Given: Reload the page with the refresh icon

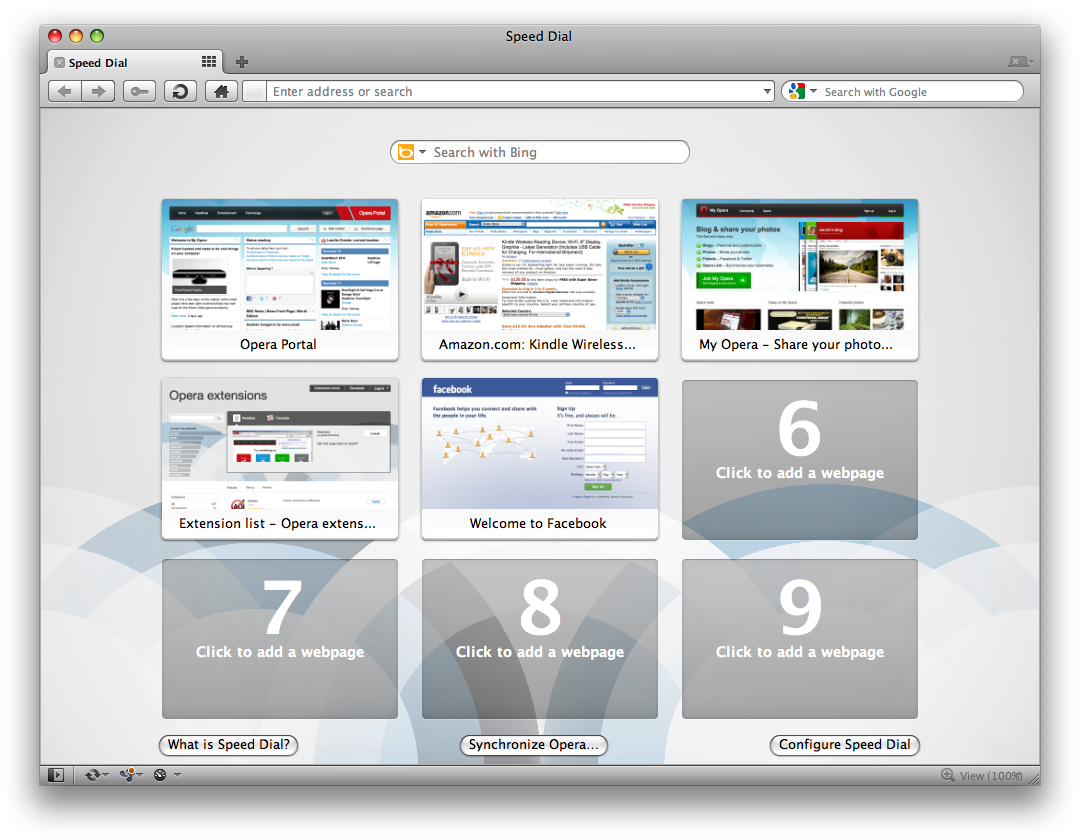Looking at the screenshot, I should point(180,92).
